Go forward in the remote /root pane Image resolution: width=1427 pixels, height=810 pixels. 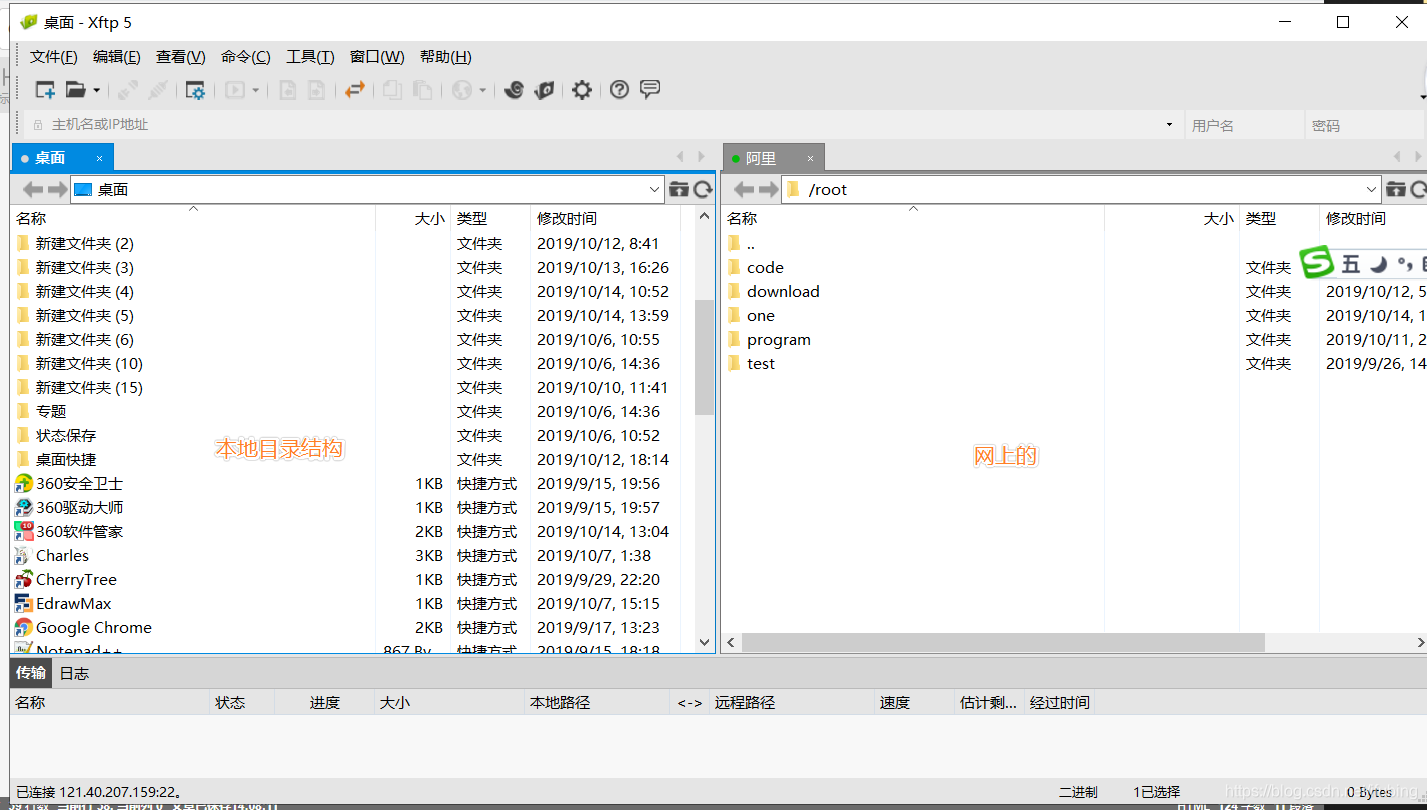768,189
